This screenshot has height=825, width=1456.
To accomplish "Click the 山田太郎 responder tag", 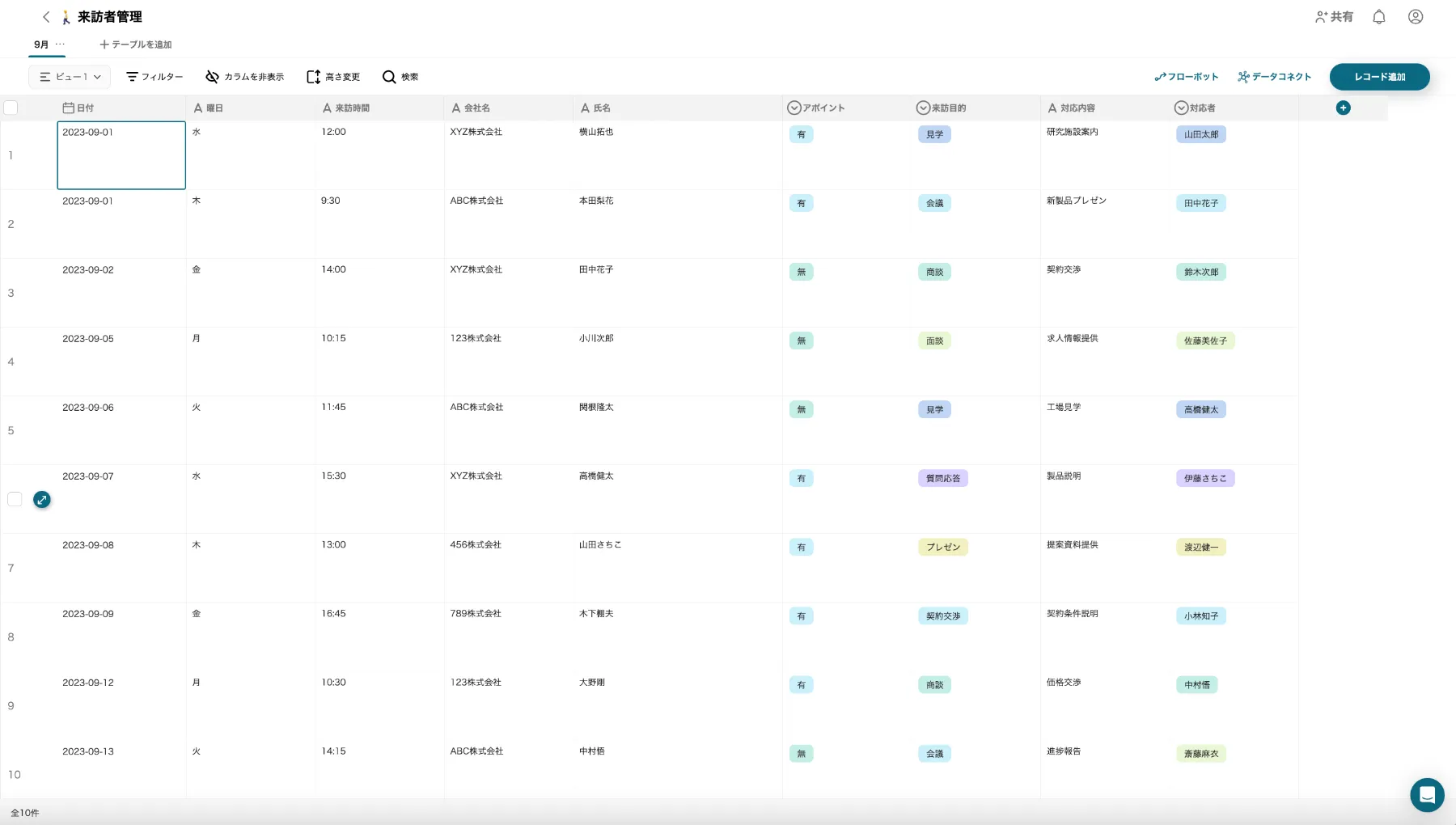I will tap(1201, 134).
